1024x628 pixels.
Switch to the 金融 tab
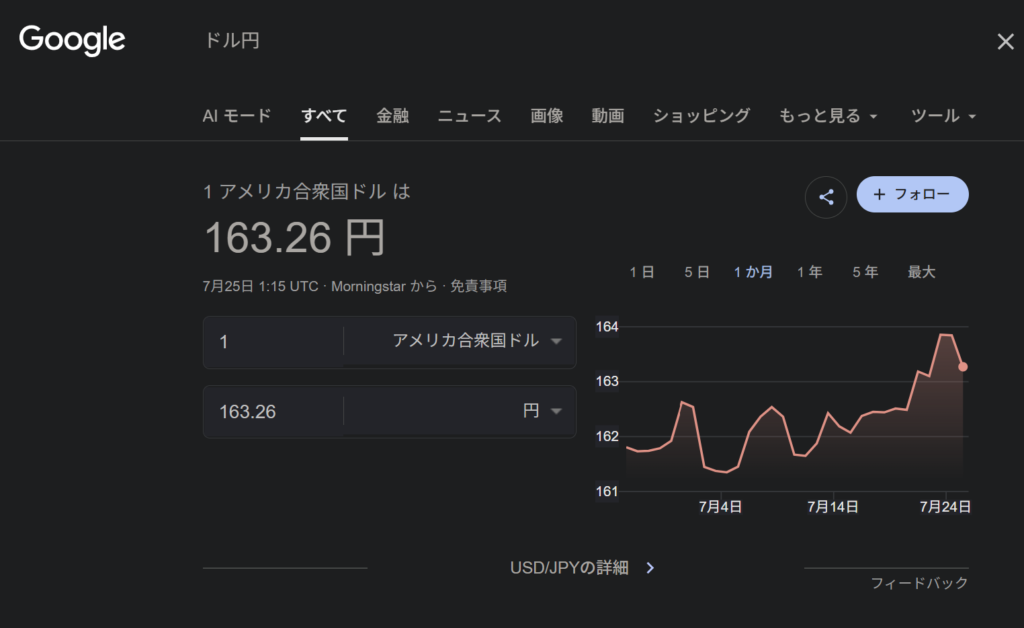click(392, 116)
